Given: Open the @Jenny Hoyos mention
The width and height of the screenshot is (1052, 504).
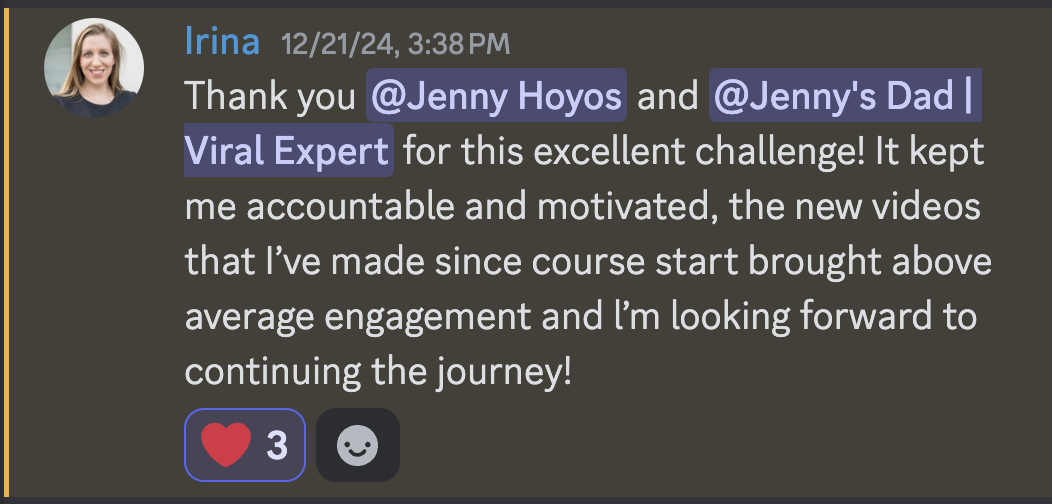Looking at the screenshot, I should pyautogui.click(x=497, y=97).
